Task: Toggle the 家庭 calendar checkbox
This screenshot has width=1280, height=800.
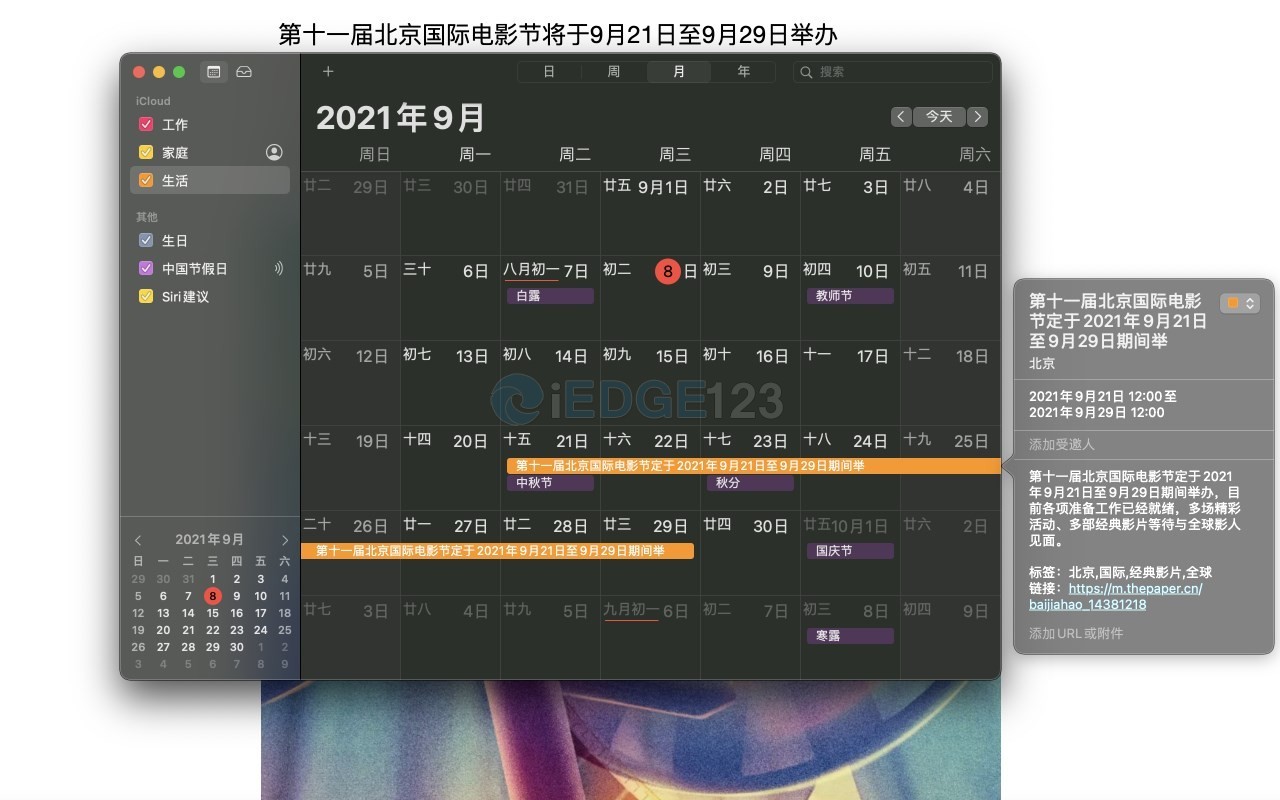Action: (x=146, y=152)
